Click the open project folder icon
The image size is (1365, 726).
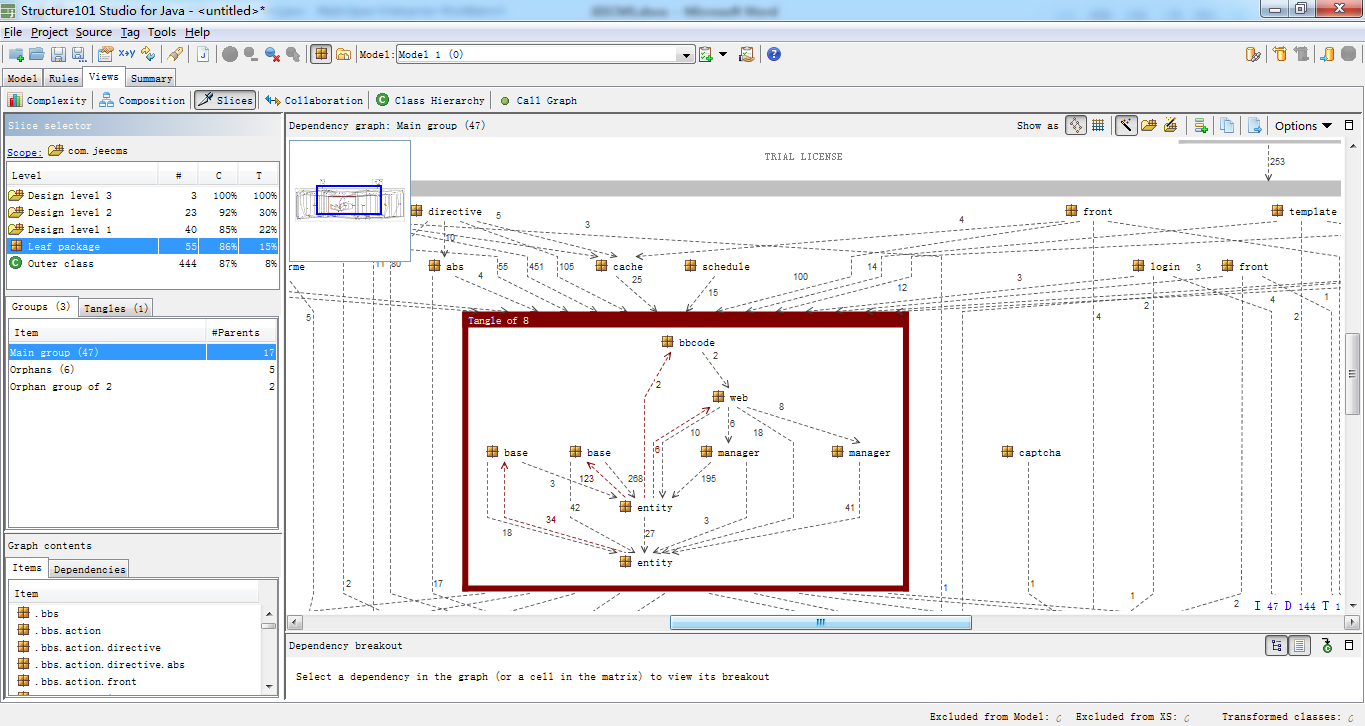tap(37, 54)
